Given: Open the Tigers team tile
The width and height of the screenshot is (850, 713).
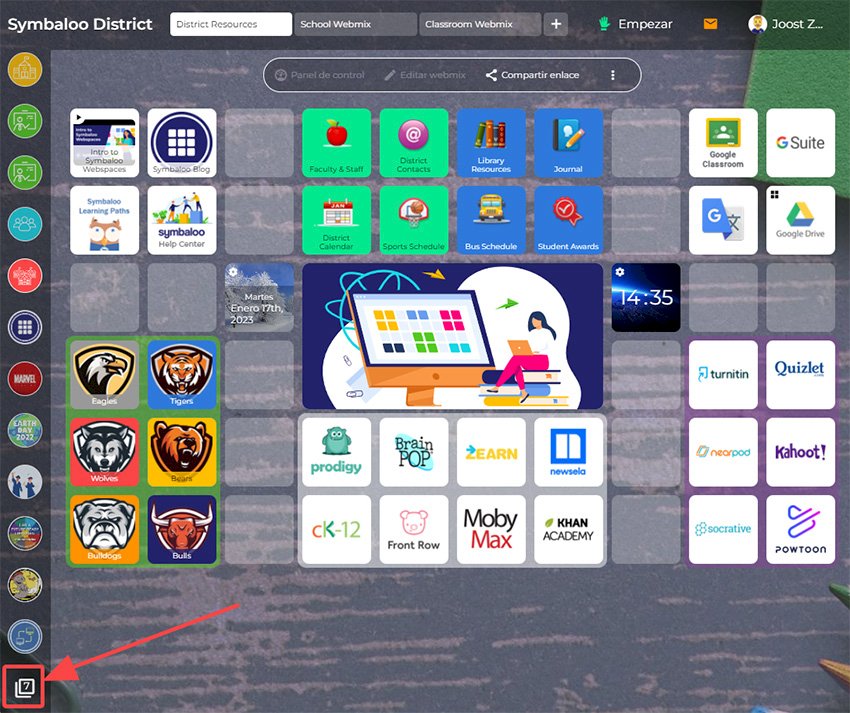Looking at the screenshot, I should click(181, 374).
